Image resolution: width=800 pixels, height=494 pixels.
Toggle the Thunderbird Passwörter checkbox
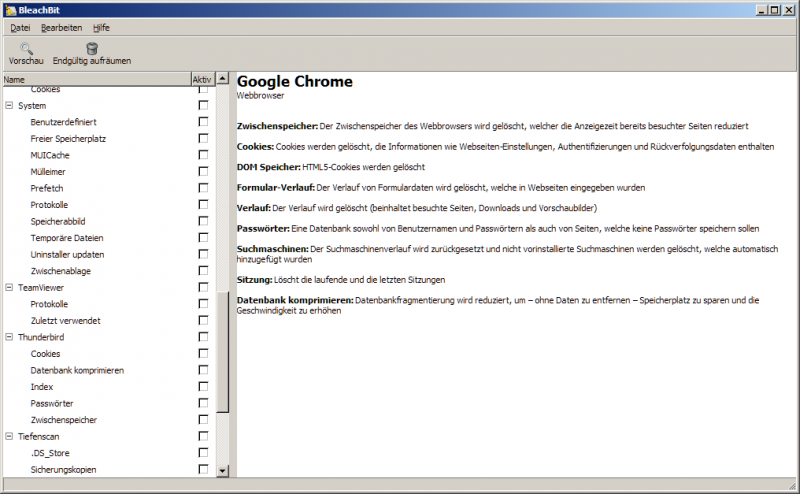click(x=203, y=403)
